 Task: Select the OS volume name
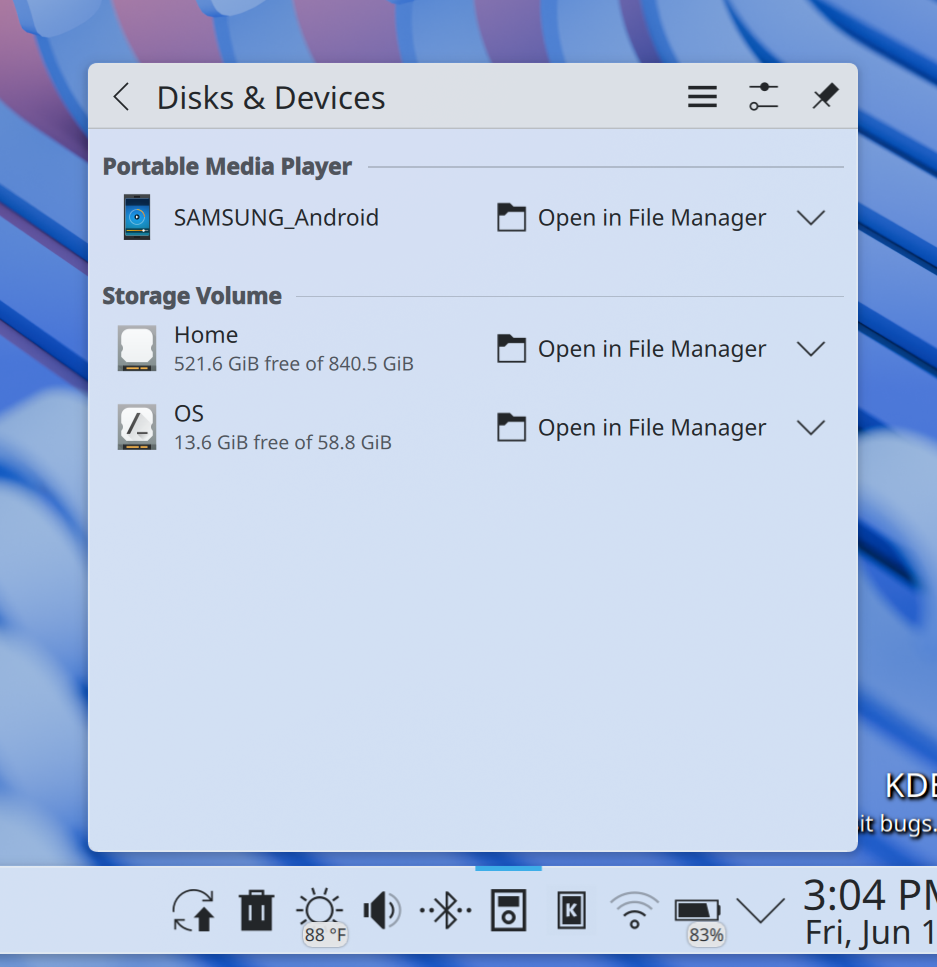pos(189,413)
